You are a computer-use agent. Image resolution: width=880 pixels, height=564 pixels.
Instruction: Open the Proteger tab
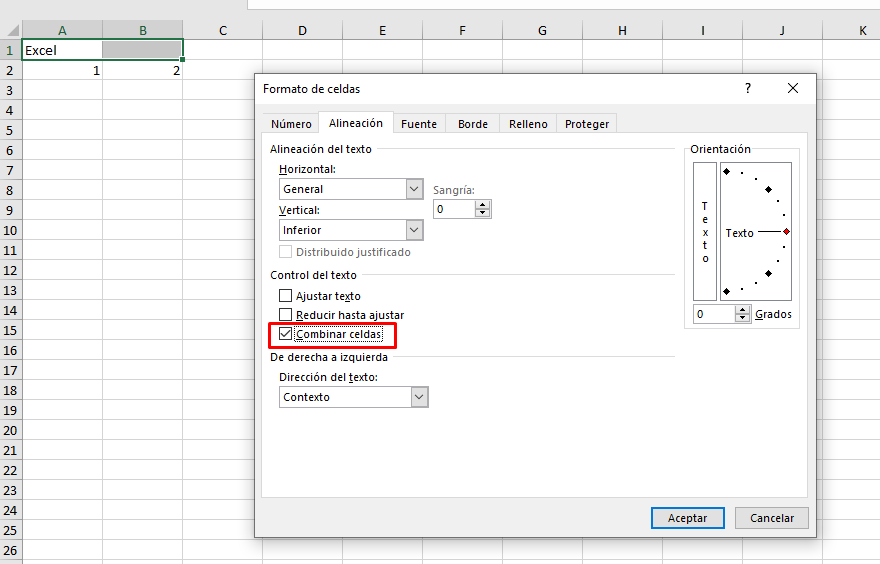coord(586,124)
